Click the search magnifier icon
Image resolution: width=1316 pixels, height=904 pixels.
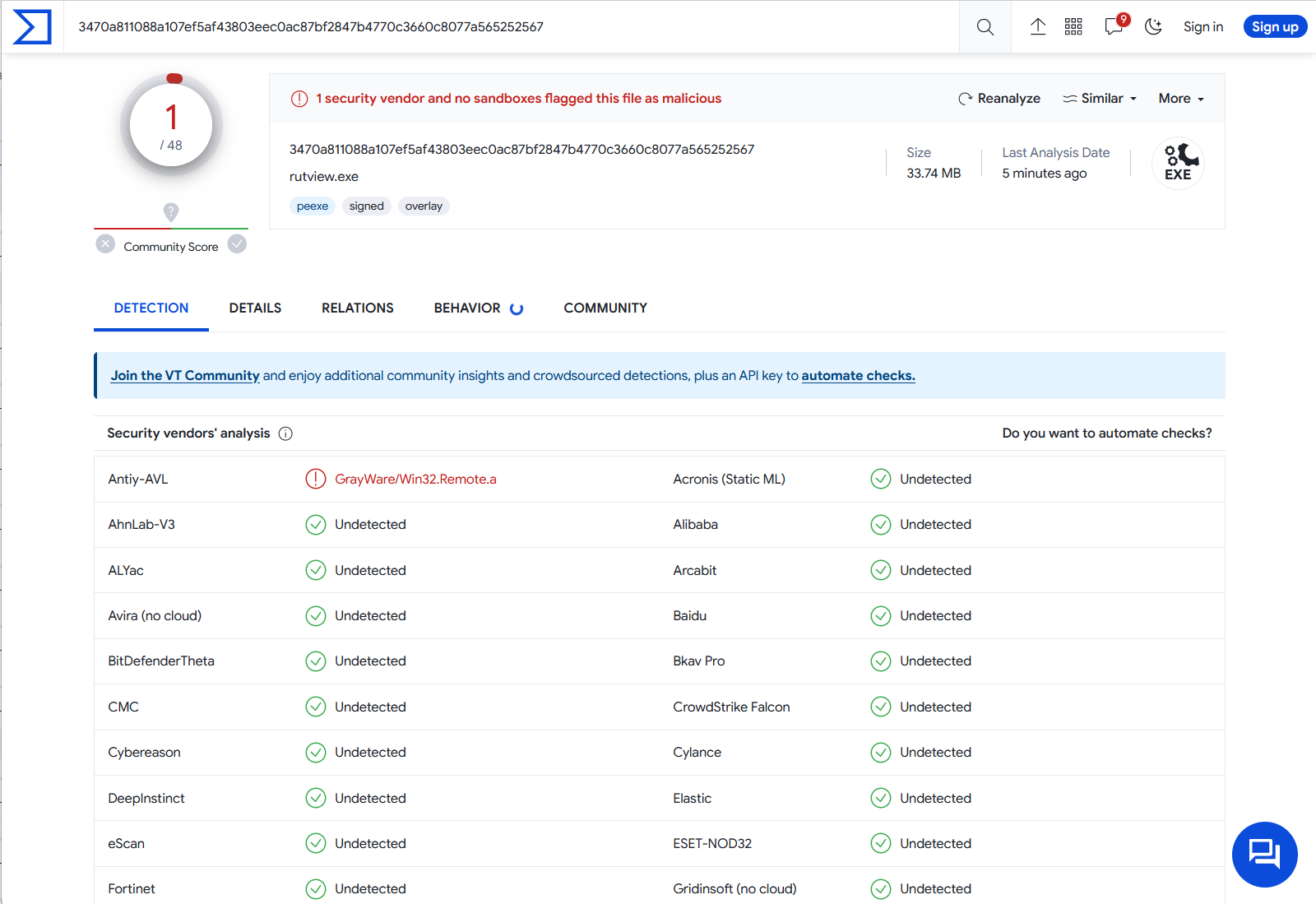pyautogui.click(x=985, y=27)
